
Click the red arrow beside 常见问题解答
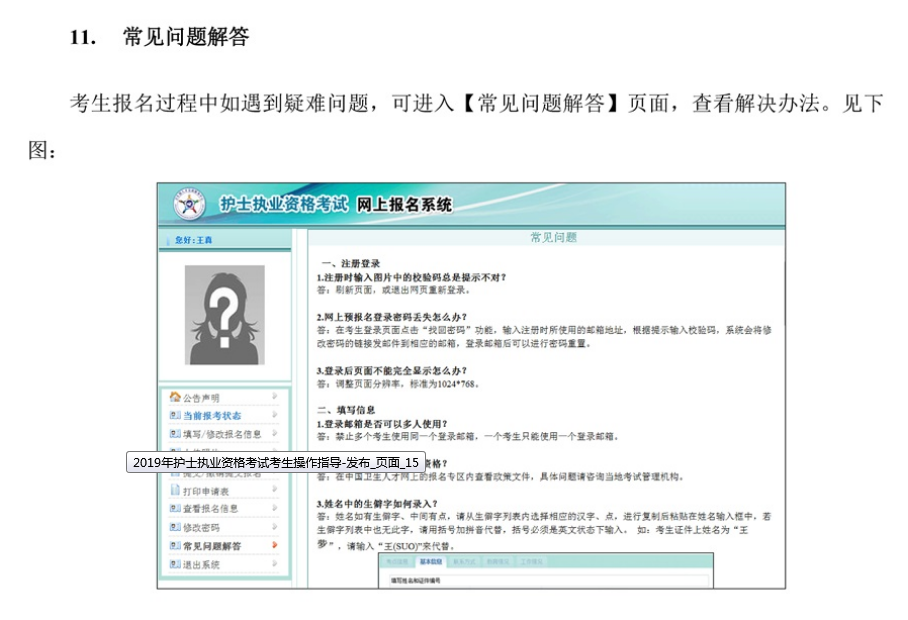[274, 546]
